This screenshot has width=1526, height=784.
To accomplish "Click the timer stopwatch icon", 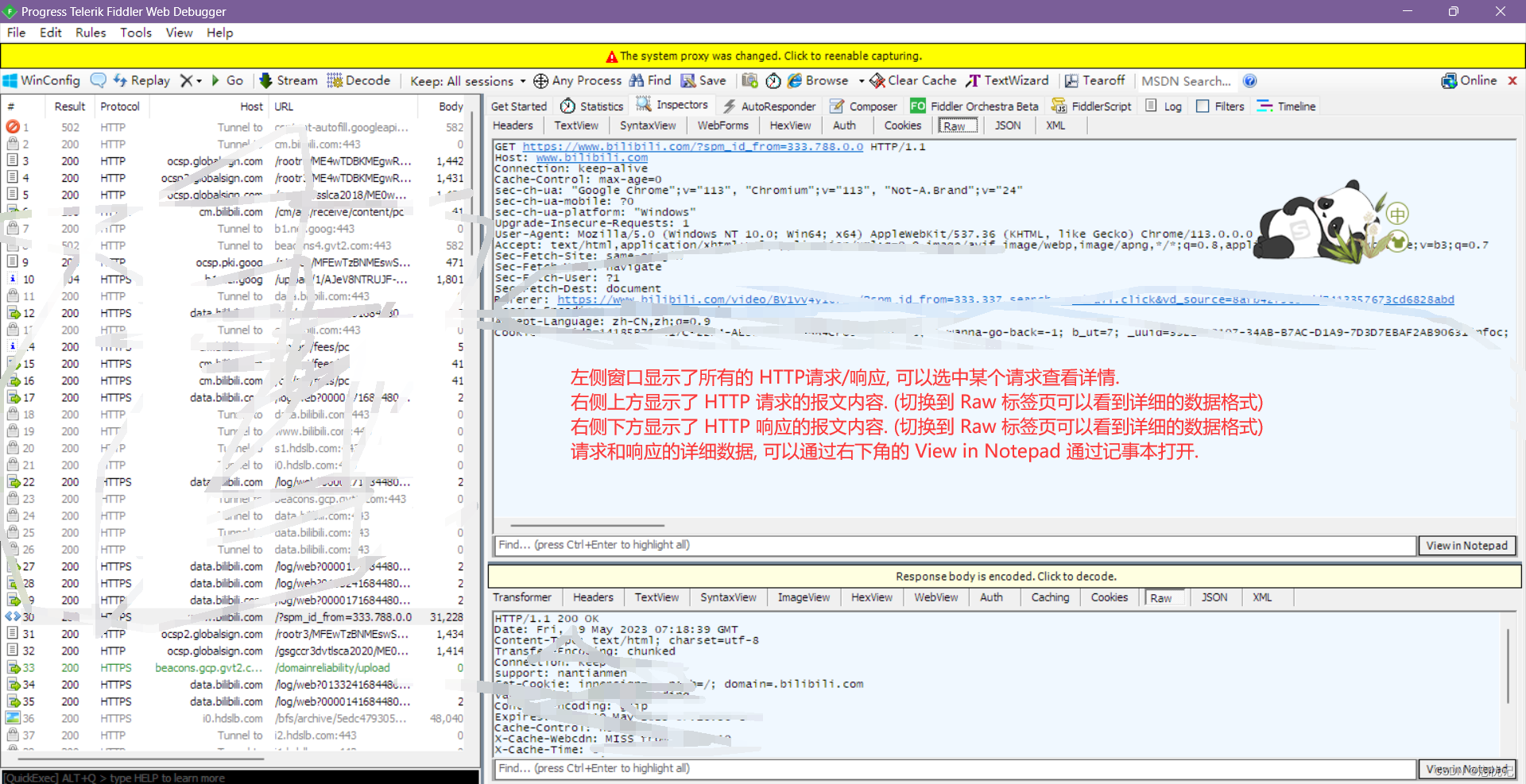I will (x=773, y=81).
